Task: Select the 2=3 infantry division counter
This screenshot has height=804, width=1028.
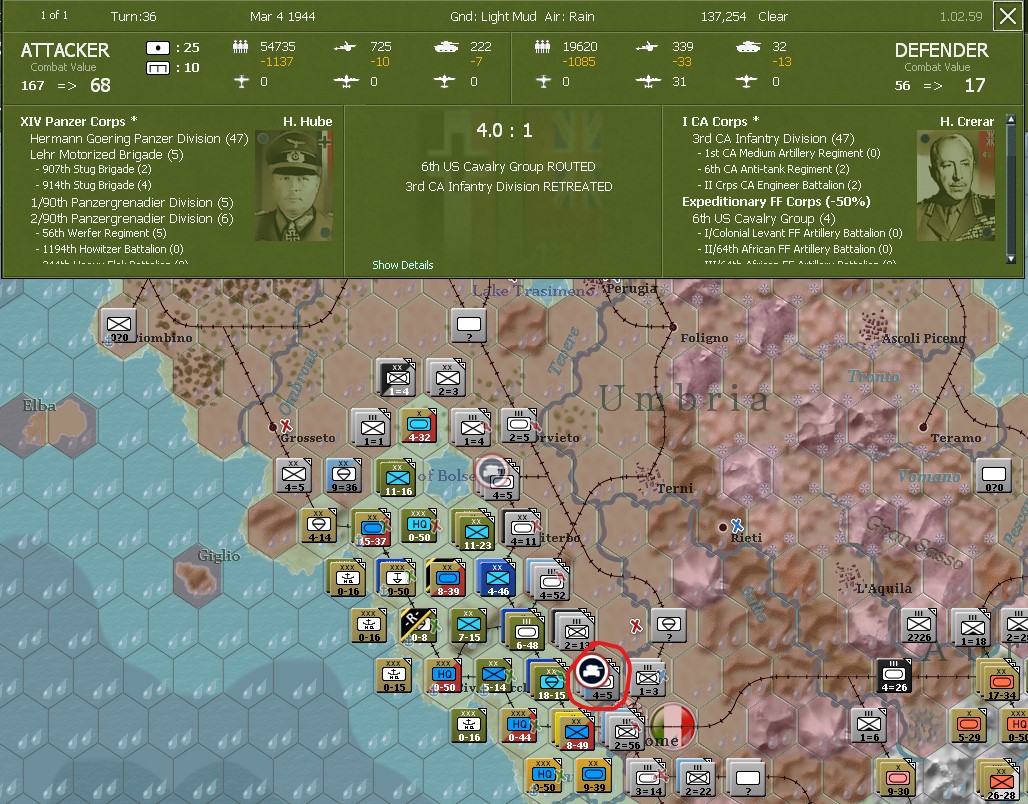Action: [448, 378]
